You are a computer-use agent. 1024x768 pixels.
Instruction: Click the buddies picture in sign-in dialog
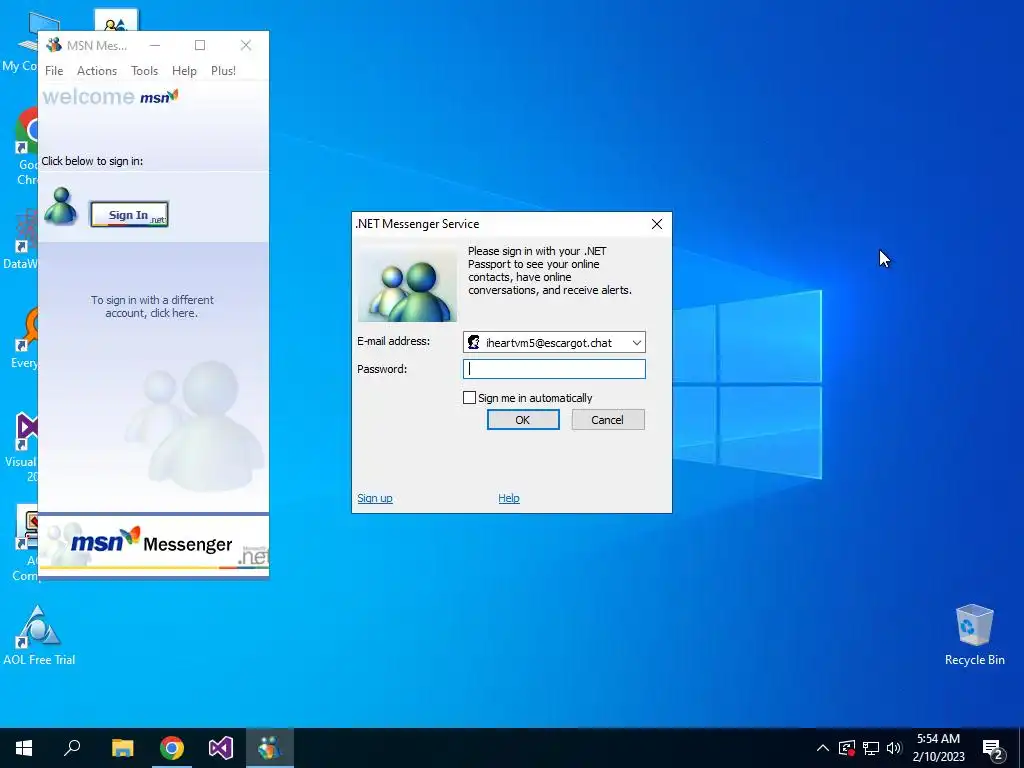[408, 284]
